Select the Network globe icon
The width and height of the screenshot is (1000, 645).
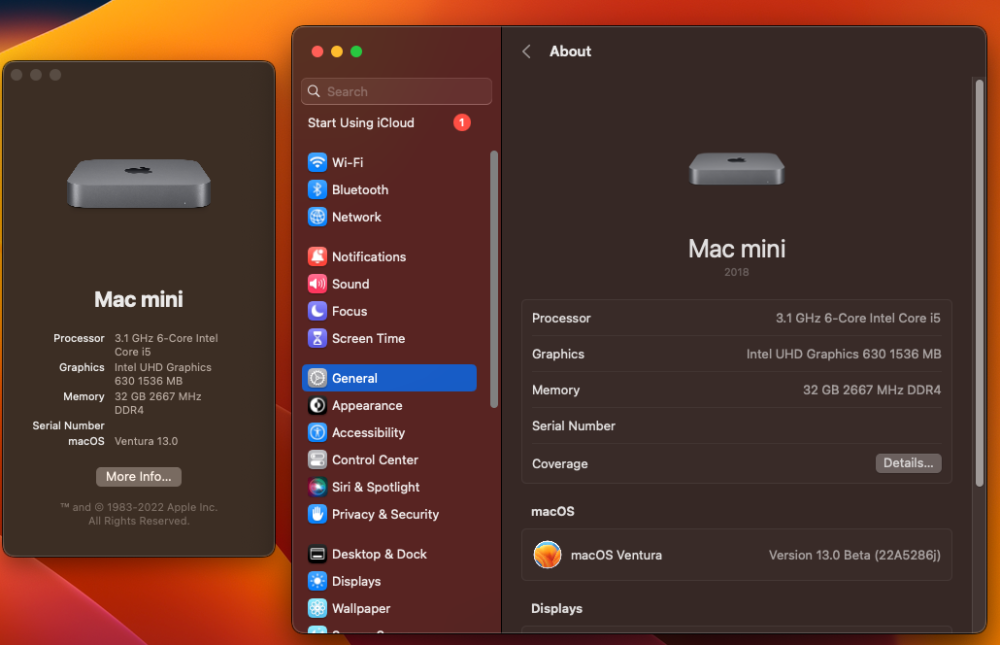tap(317, 217)
